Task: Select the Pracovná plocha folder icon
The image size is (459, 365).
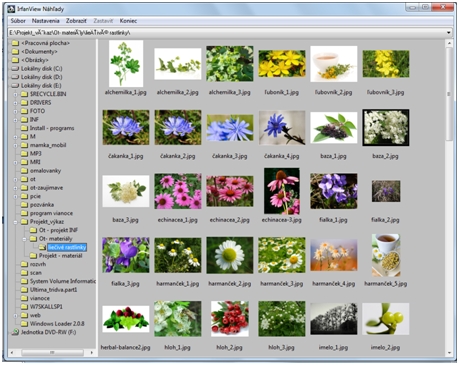Action: coord(15,43)
